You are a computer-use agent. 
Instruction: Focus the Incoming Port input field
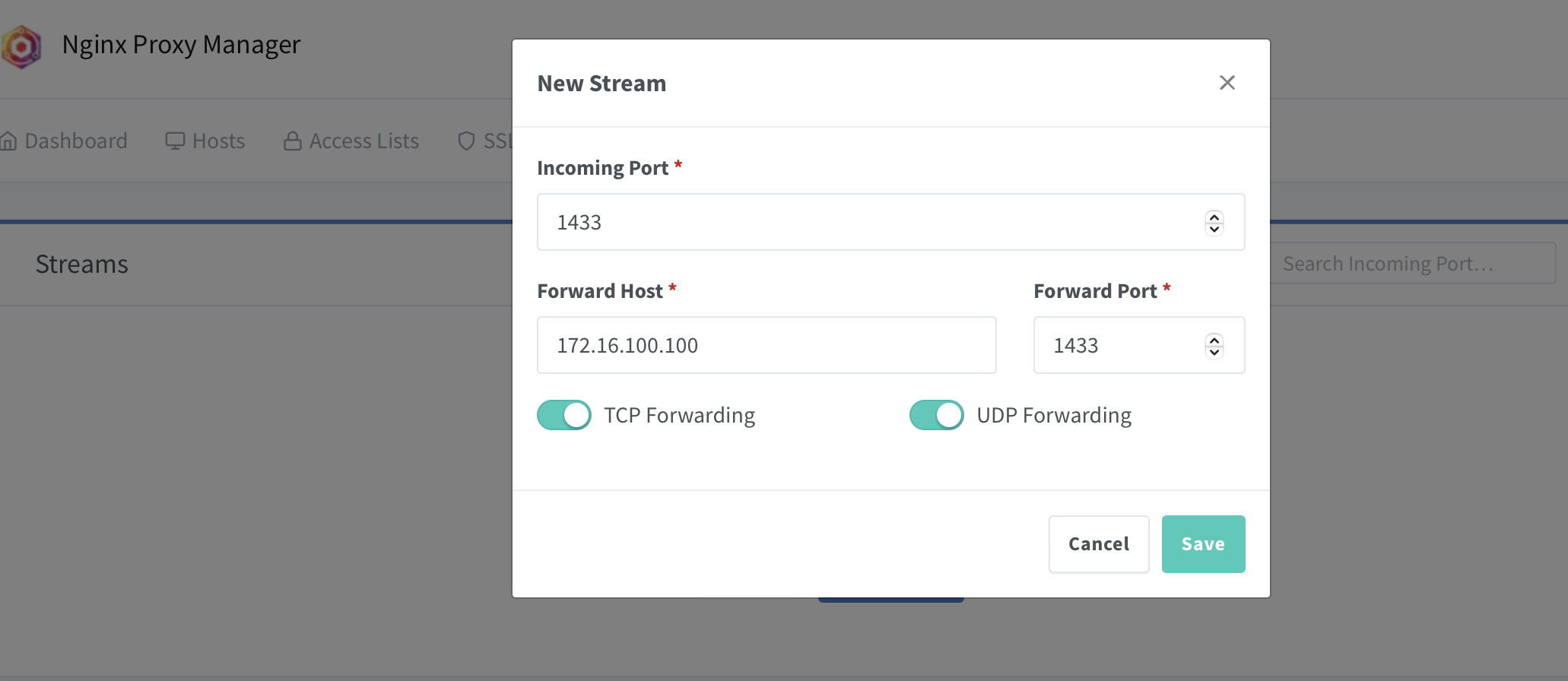891,222
